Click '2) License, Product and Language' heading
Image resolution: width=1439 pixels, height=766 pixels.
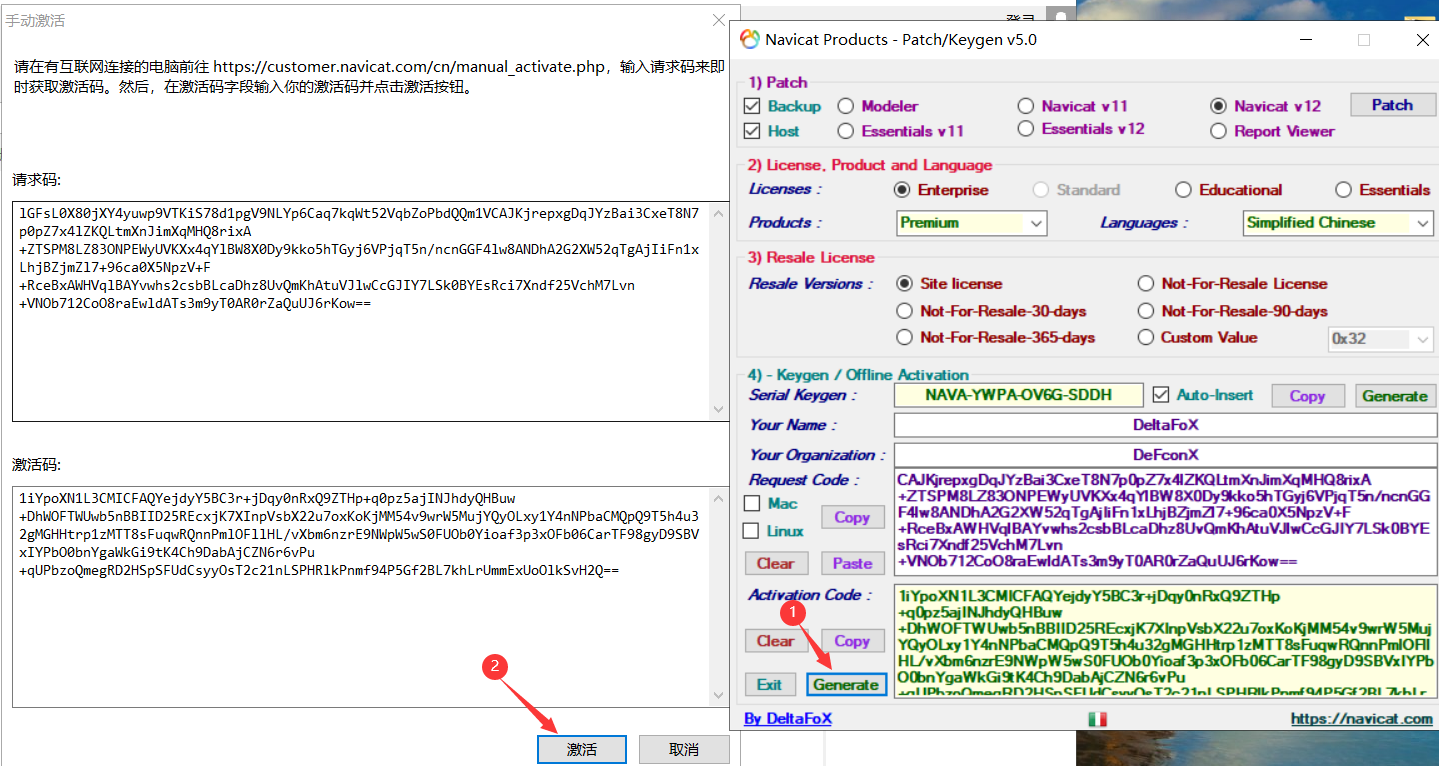pos(870,165)
